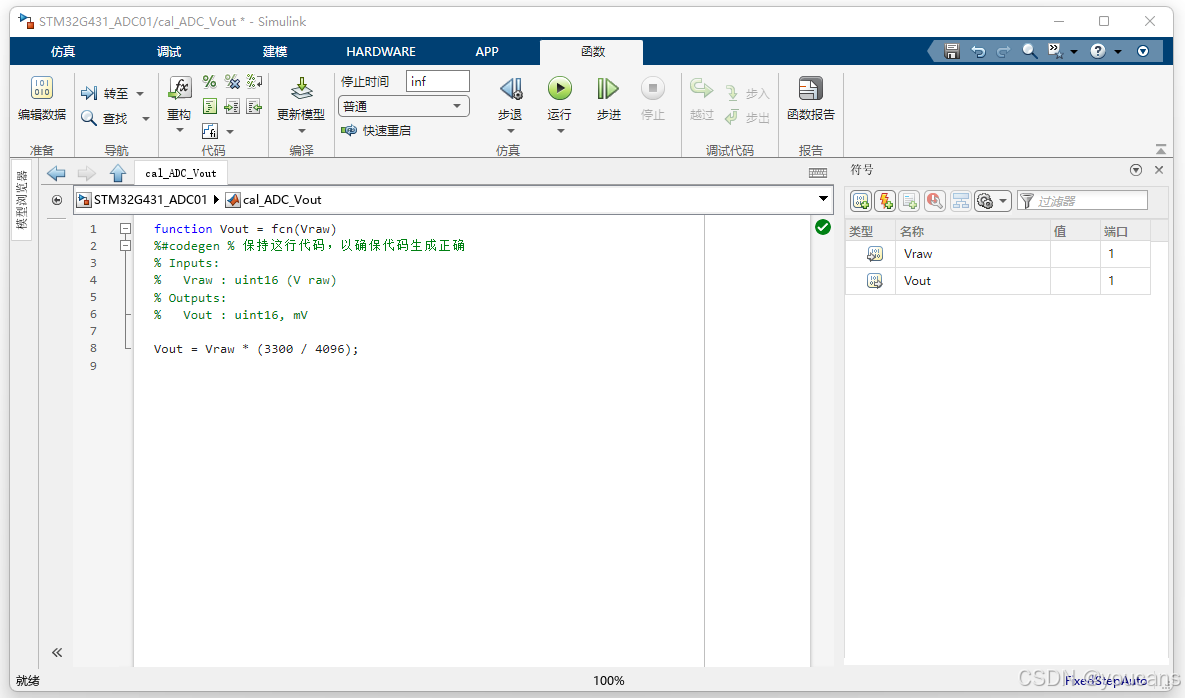The height and width of the screenshot is (698, 1185).
Task: Expand the Refactor (重构) dropdown arrow
Action: click(180, 131)
